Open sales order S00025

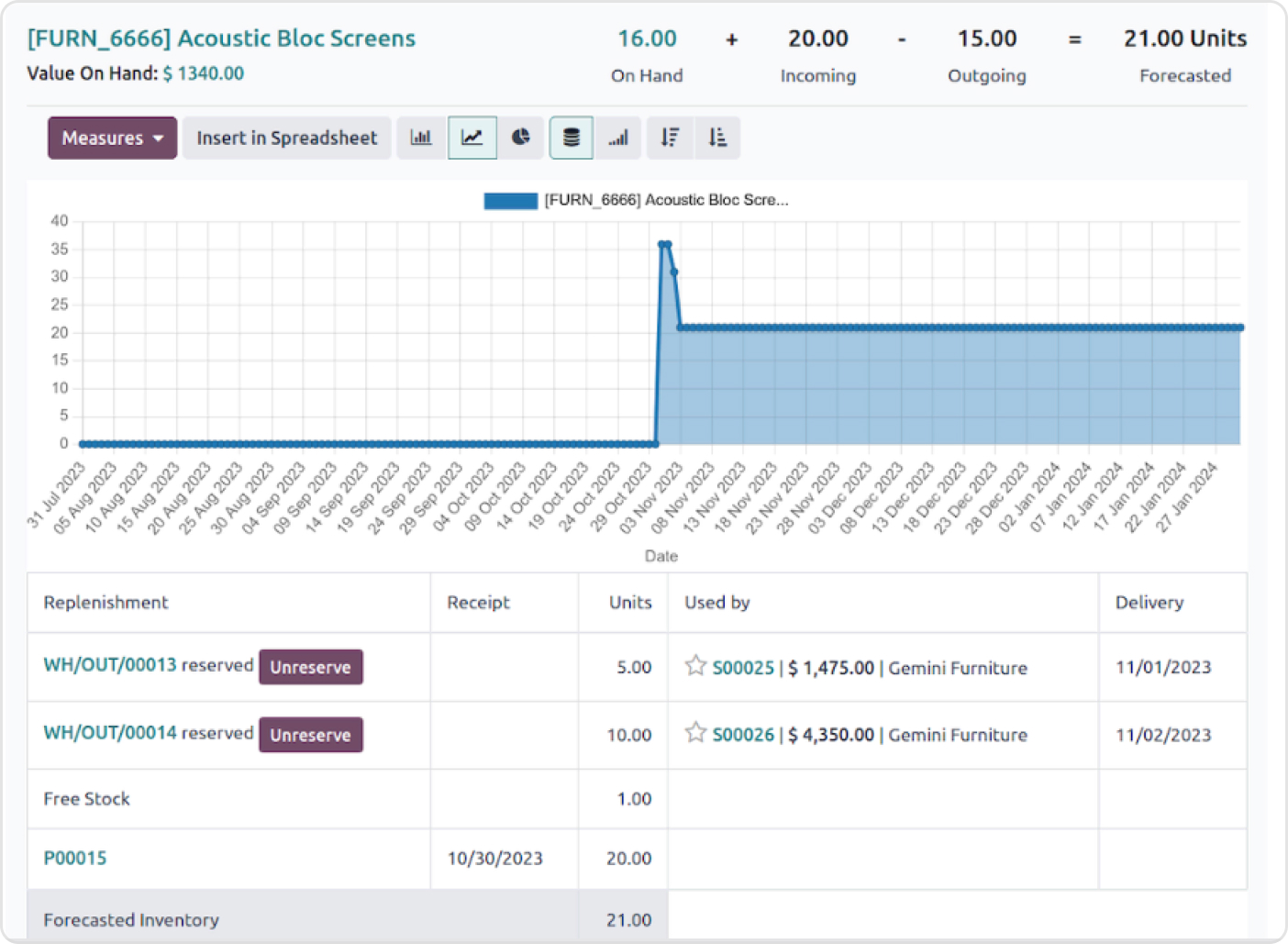point(744,668)
